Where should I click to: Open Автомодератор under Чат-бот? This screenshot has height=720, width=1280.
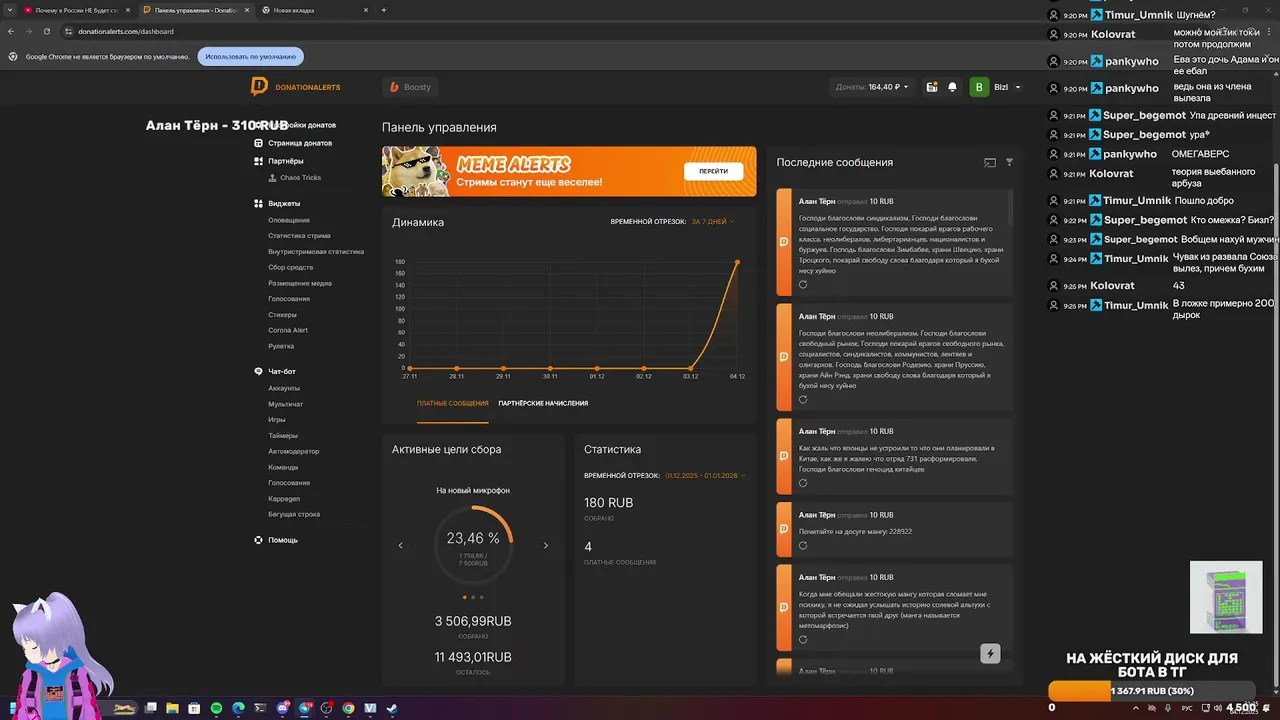click(294, 451)
